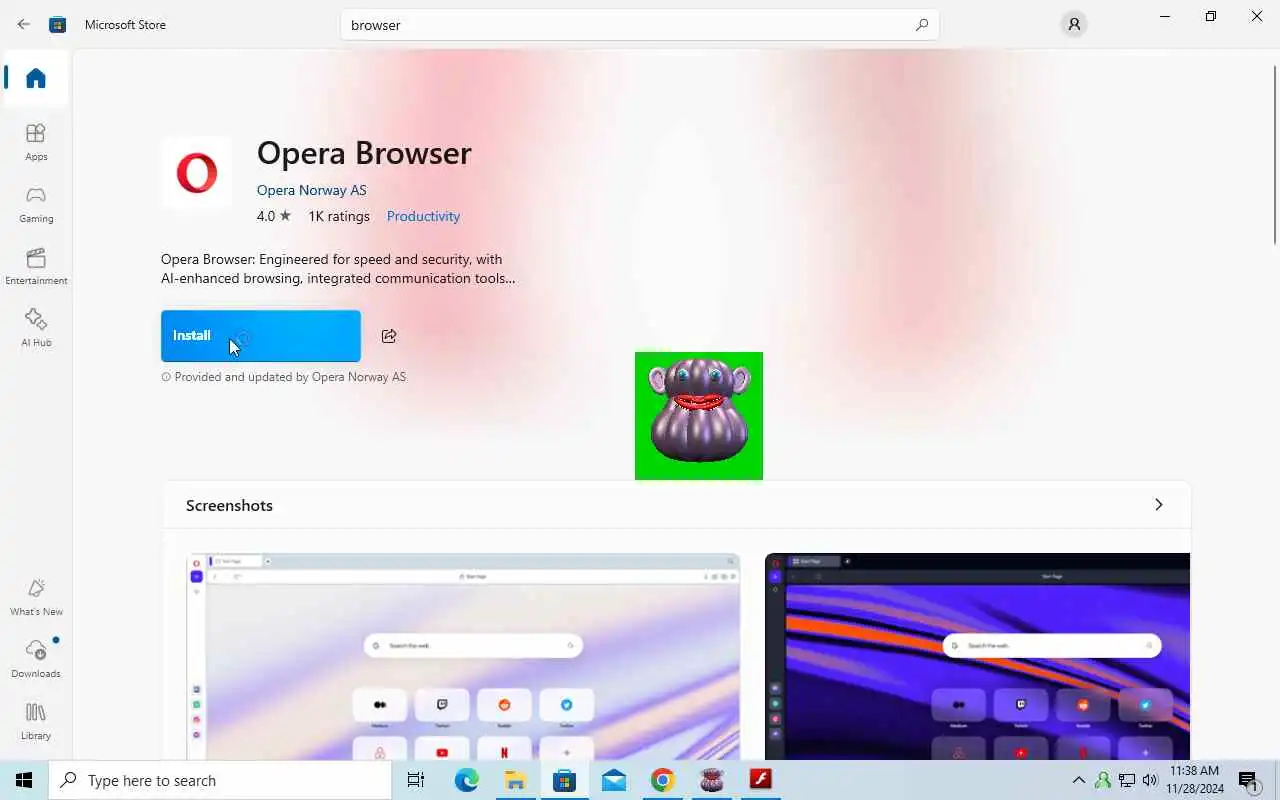Open Flash Player icon on taskbar

760,780
